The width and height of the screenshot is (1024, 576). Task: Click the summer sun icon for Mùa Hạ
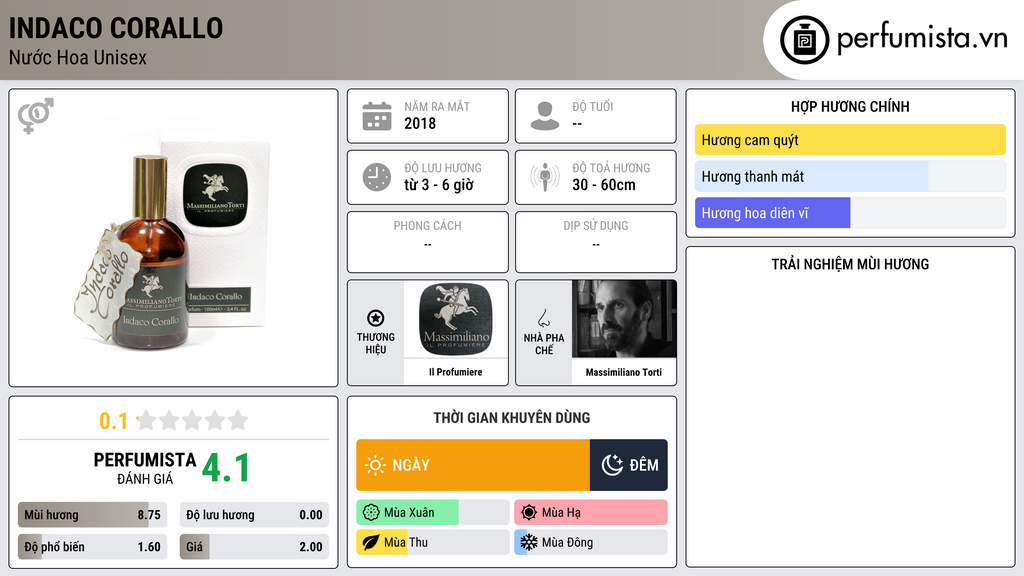tap(529, 513)
